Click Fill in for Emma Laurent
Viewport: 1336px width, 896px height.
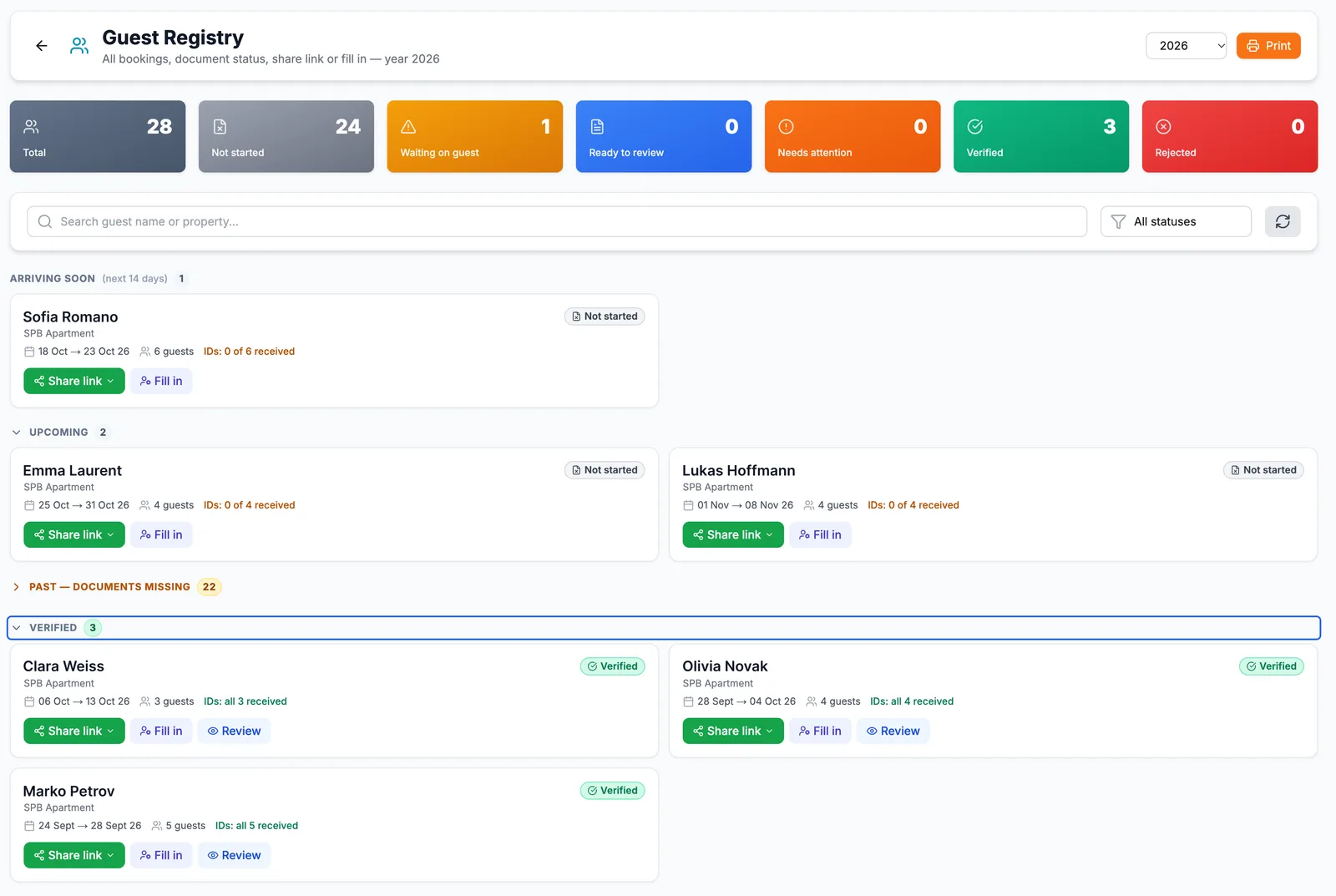(161, 534)
